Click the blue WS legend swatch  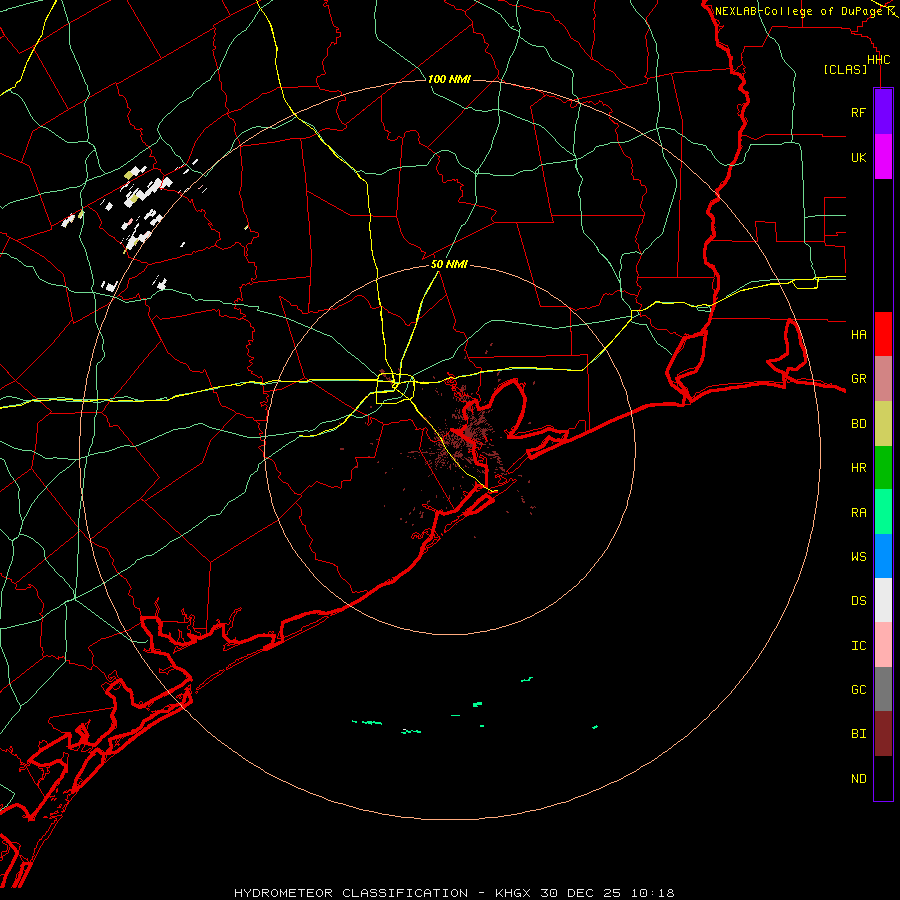[x=883, y=556]
